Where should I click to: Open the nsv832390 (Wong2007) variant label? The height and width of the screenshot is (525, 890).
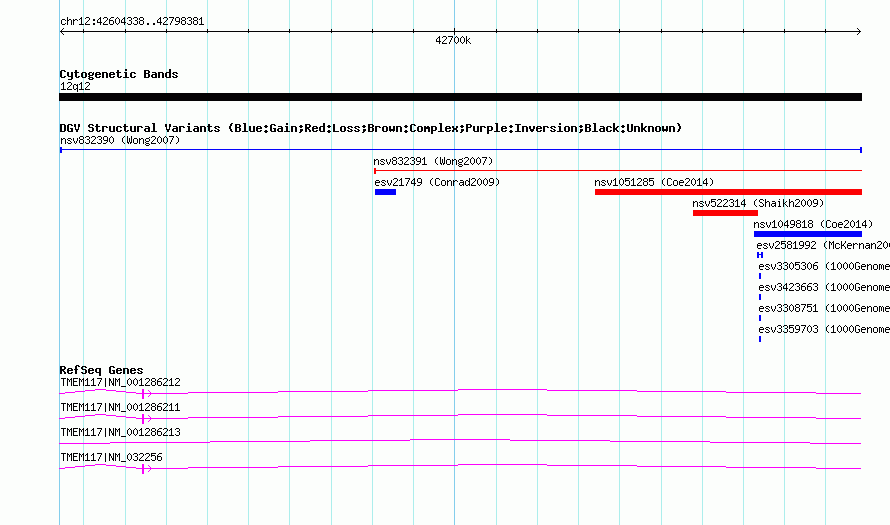(120, 140)
